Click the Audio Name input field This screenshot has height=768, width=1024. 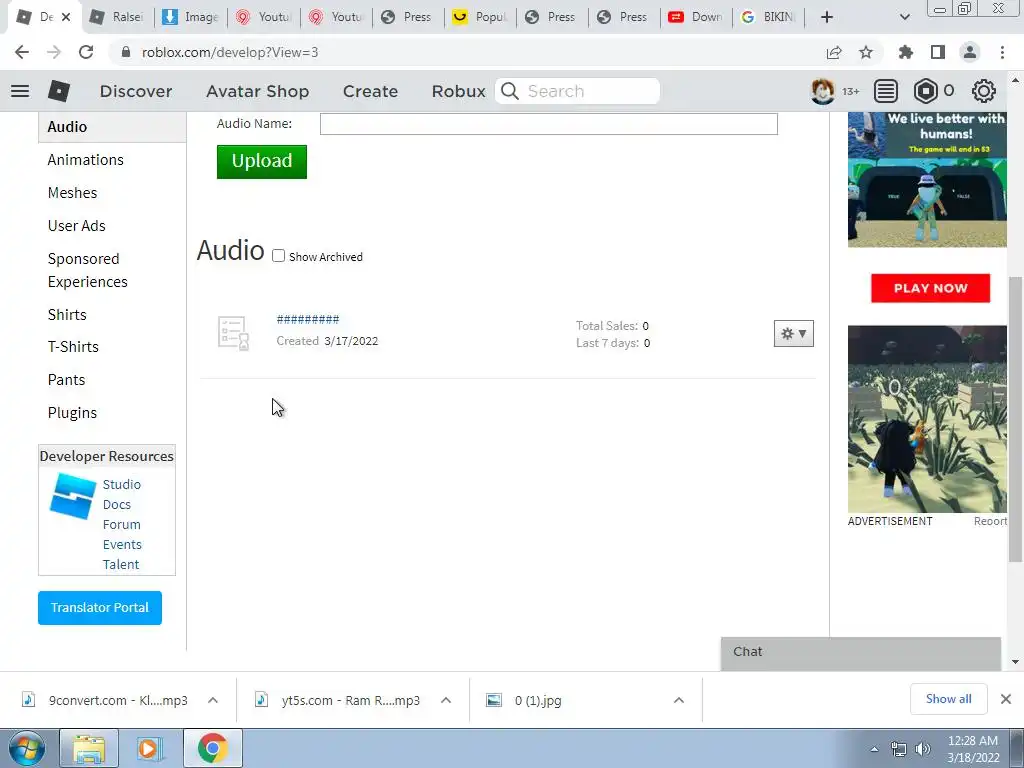(549, 124)
